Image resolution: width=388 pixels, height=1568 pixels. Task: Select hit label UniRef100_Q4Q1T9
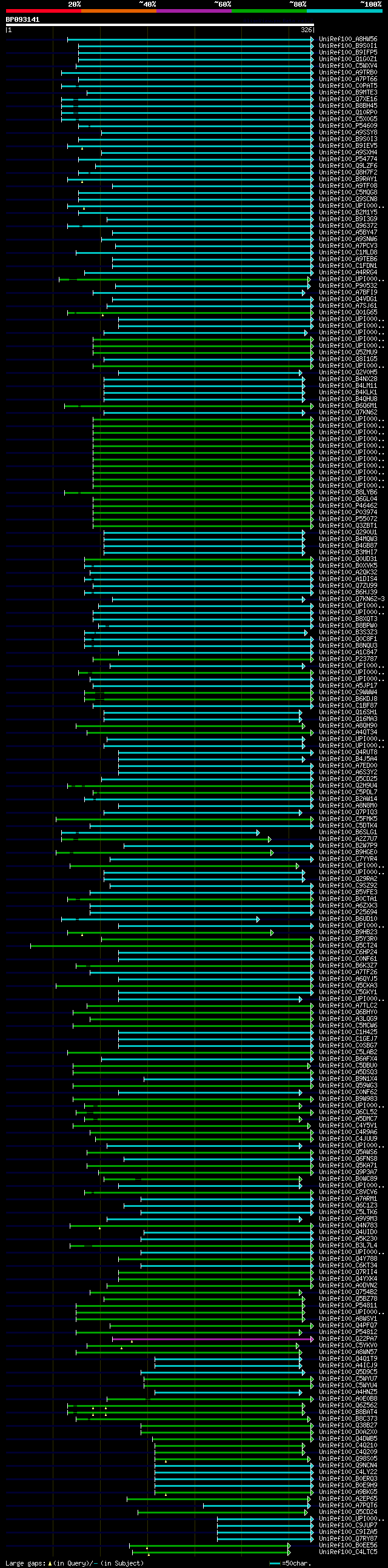pos(348,1359)
